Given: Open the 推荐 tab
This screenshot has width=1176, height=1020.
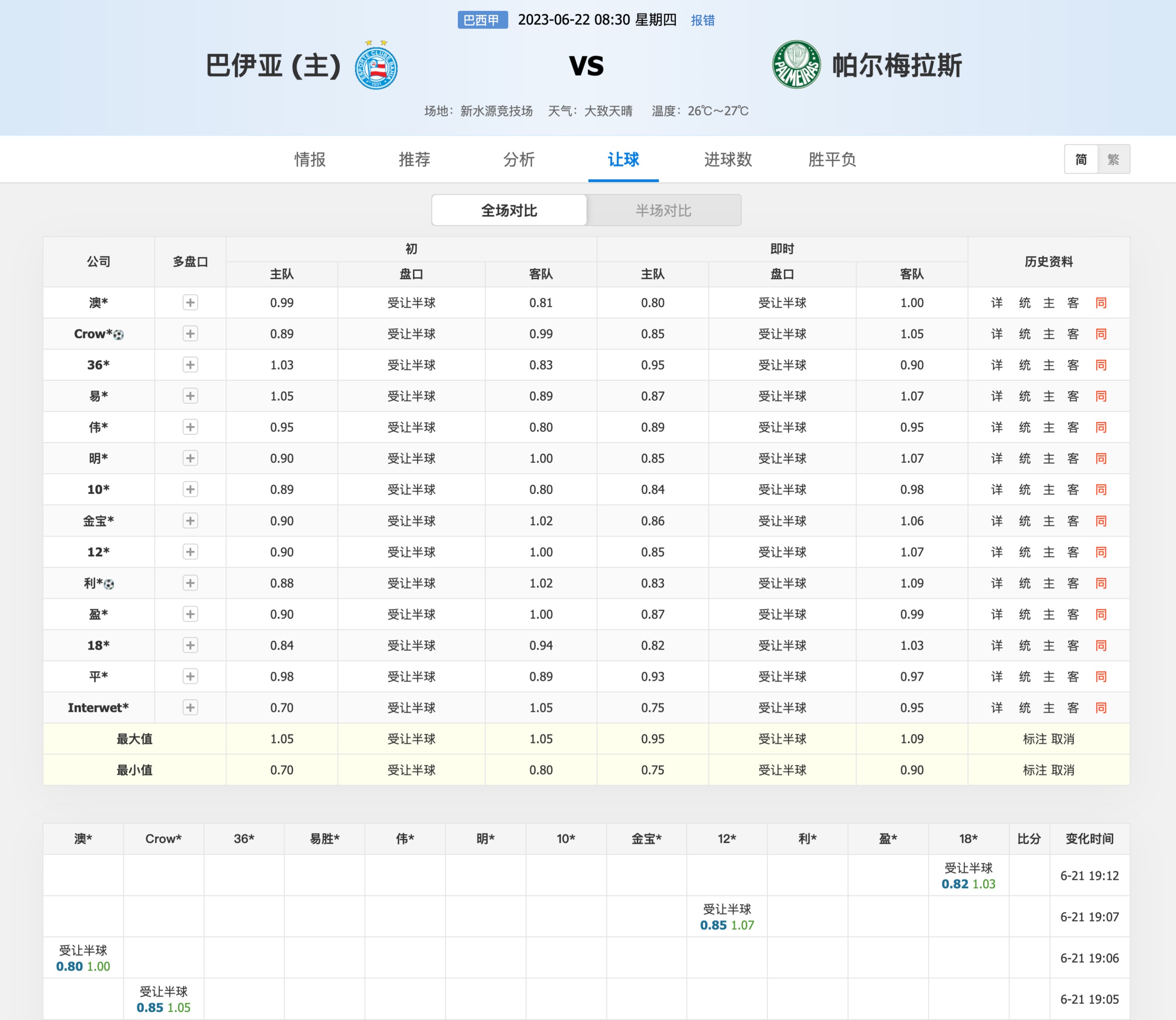Looking at the screenshot, I should click(x=414, y=159).
